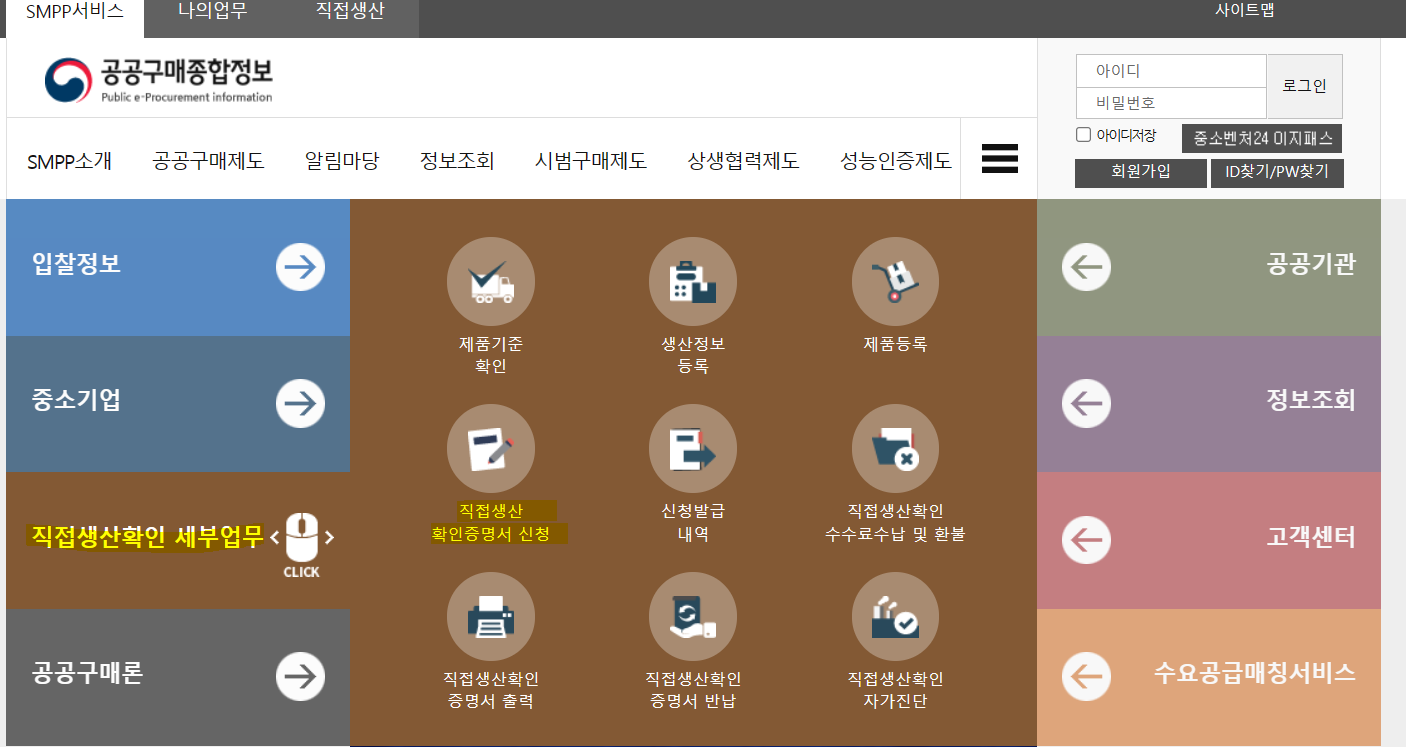Run 직접생산확인 자가진단 checkmark icon

point(895,616)
